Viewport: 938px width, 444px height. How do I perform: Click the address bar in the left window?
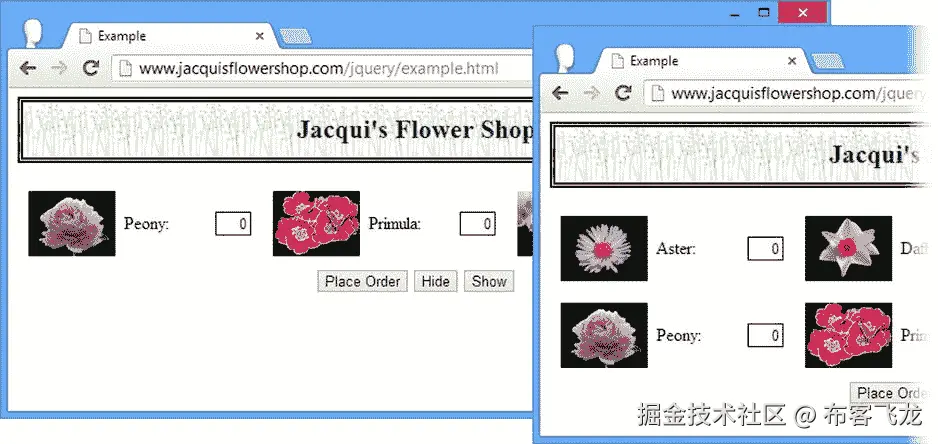click(x=322, y=68)
